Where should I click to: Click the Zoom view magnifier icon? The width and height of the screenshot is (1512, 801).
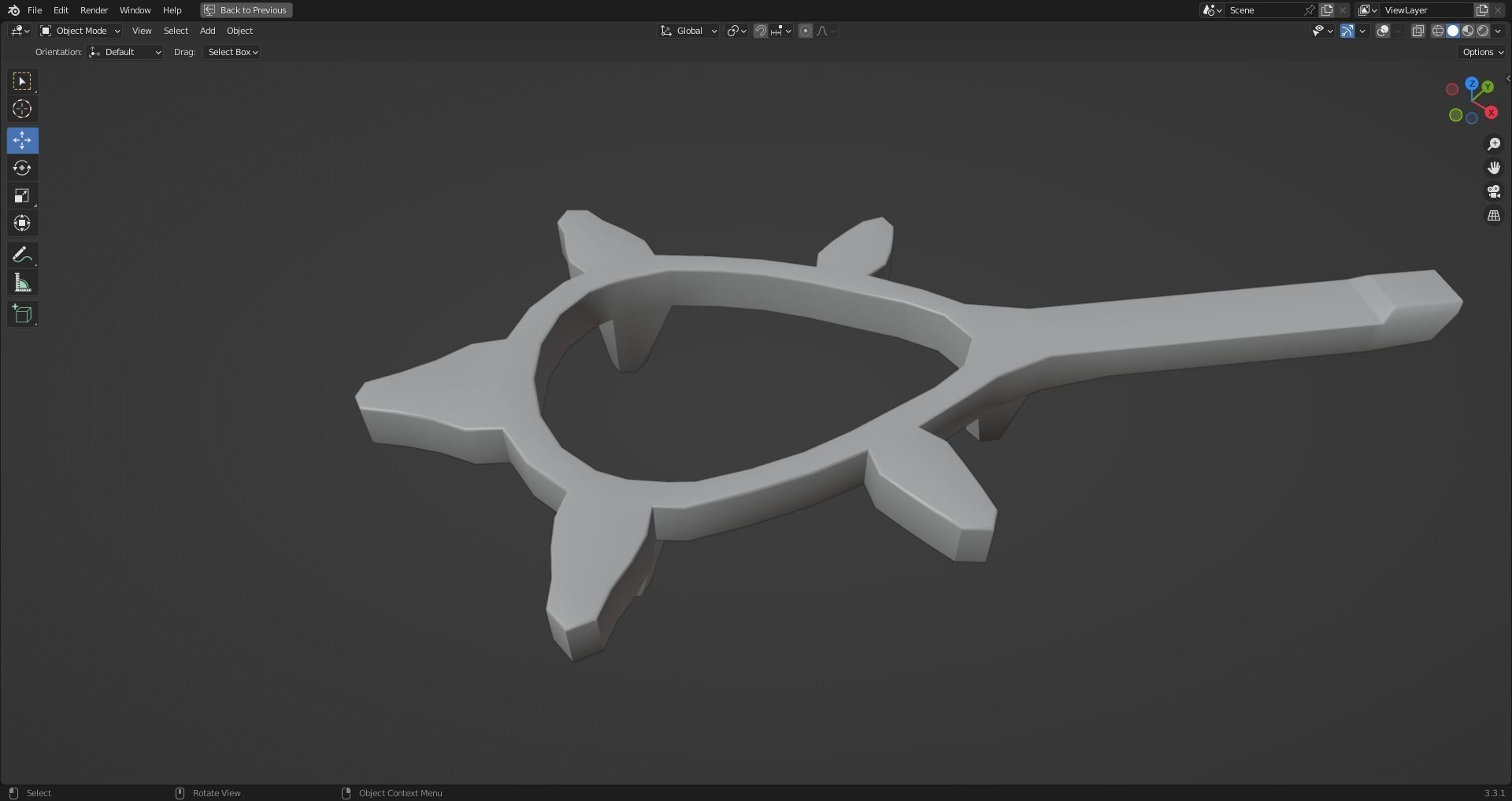1493,144
